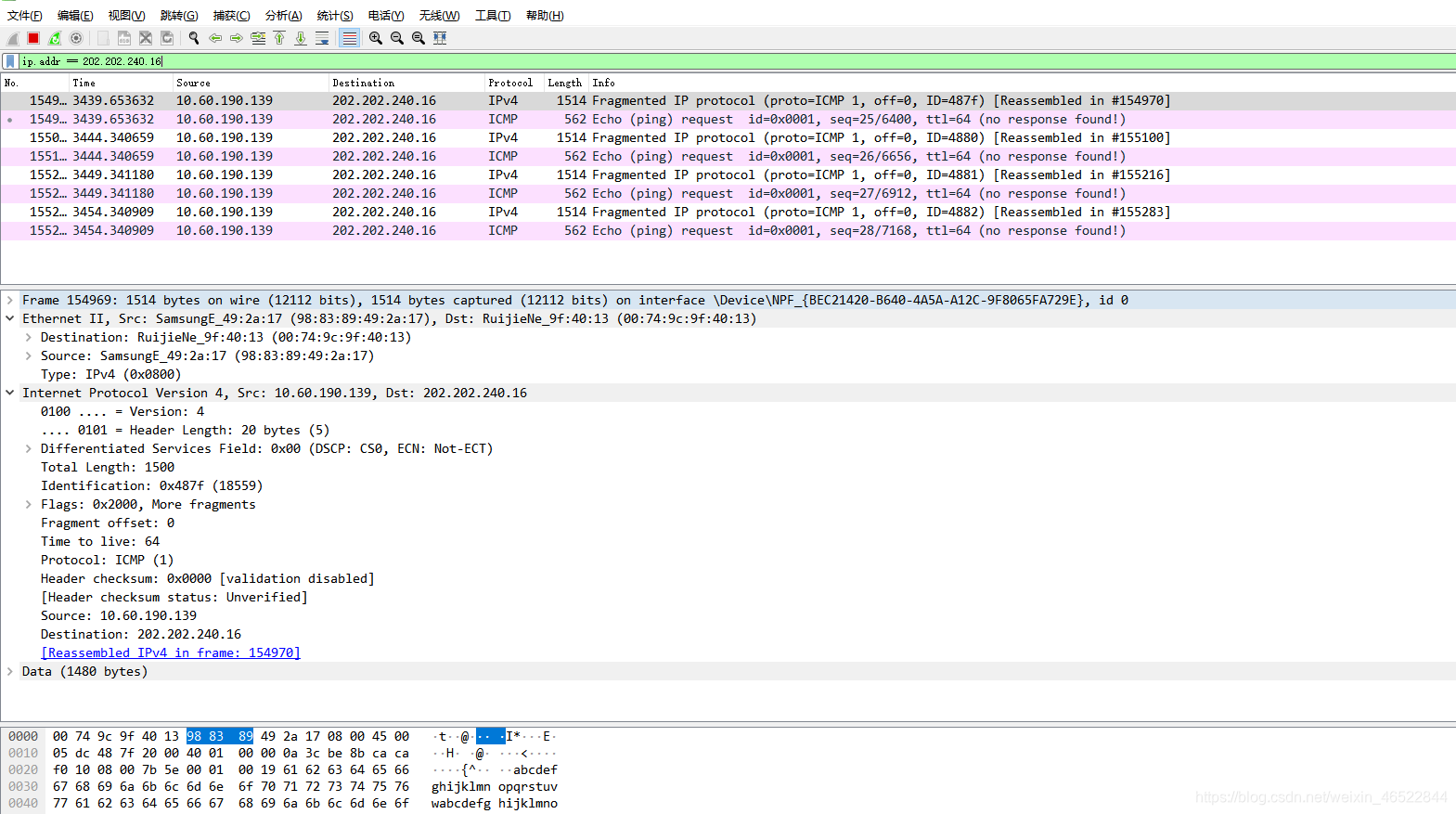Select the Total Length: 1500 field
This screenshot has width=1456, height=814.
click(x=108, y=467)
